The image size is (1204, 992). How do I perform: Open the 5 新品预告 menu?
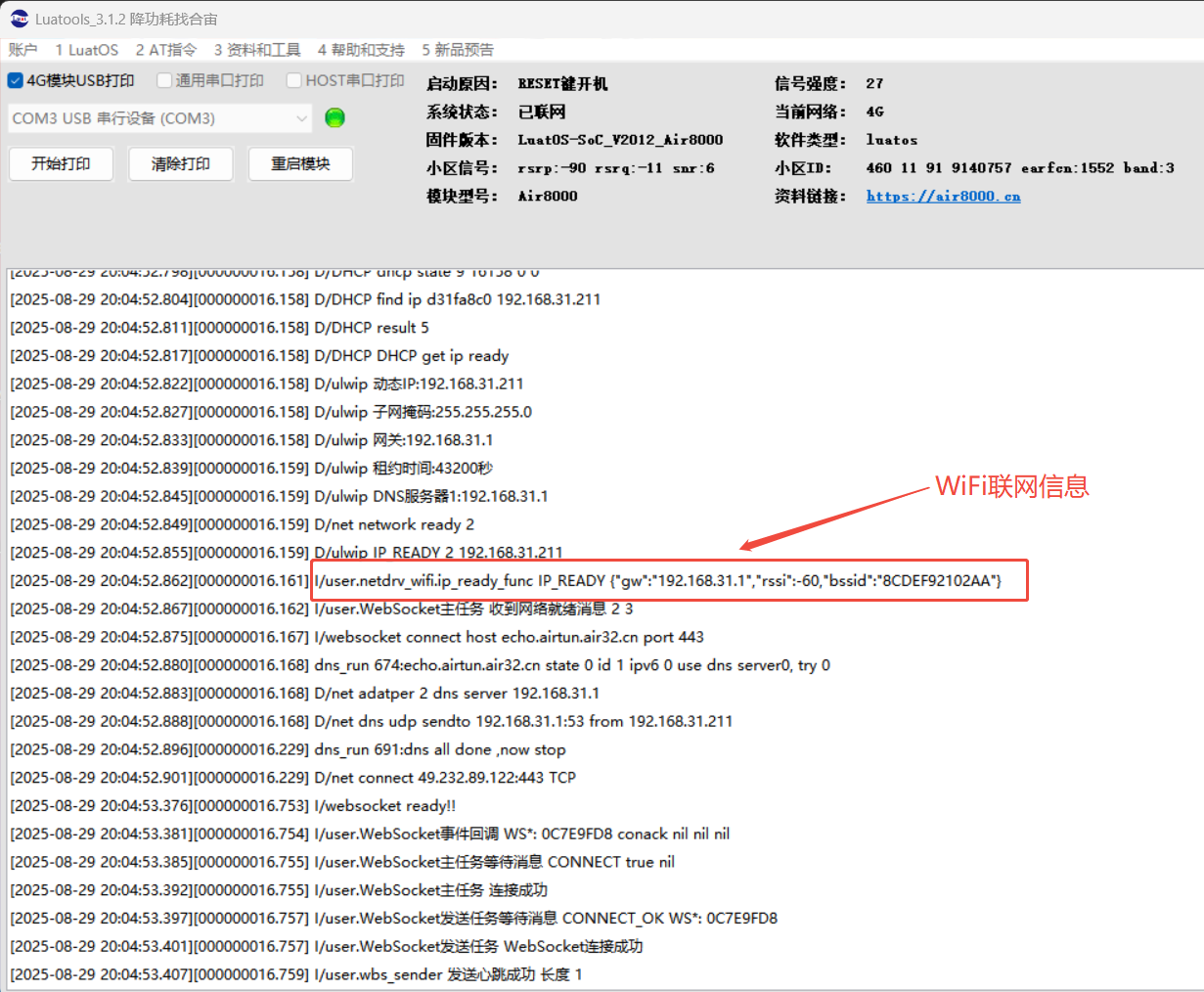coord(458,50)
